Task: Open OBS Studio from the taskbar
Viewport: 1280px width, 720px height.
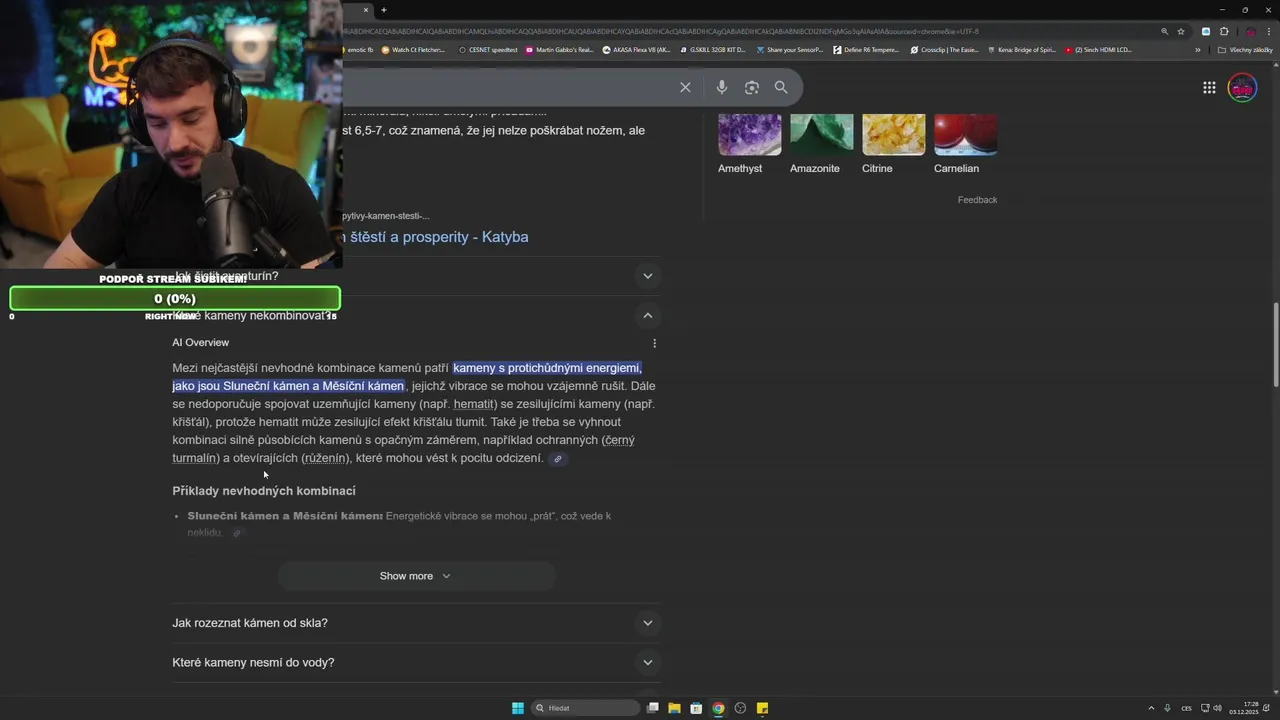Action: [740, 708]
